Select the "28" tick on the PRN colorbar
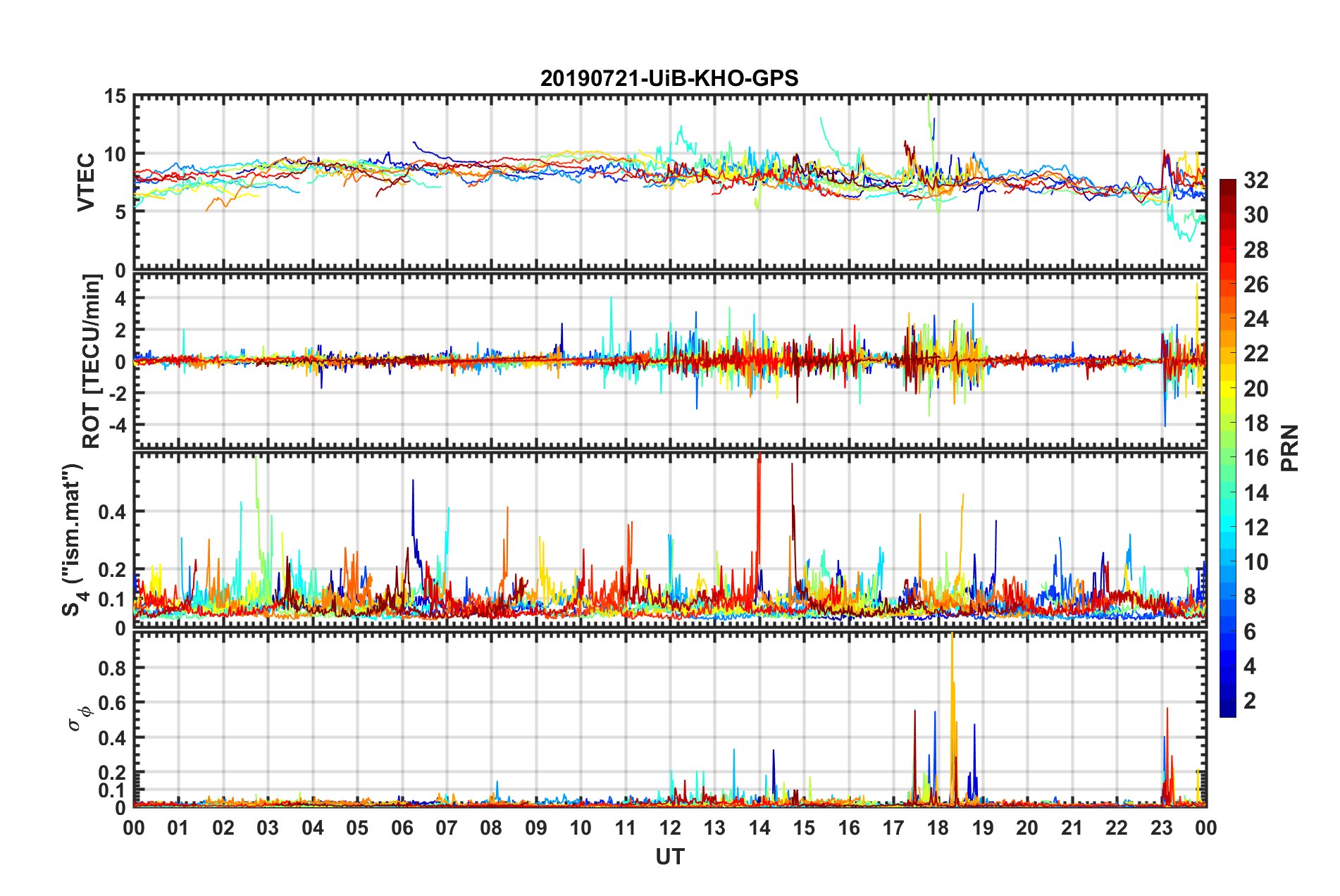Image resolution: width=1340 pixels, height=896 pixels. (x=1256, y=250)
